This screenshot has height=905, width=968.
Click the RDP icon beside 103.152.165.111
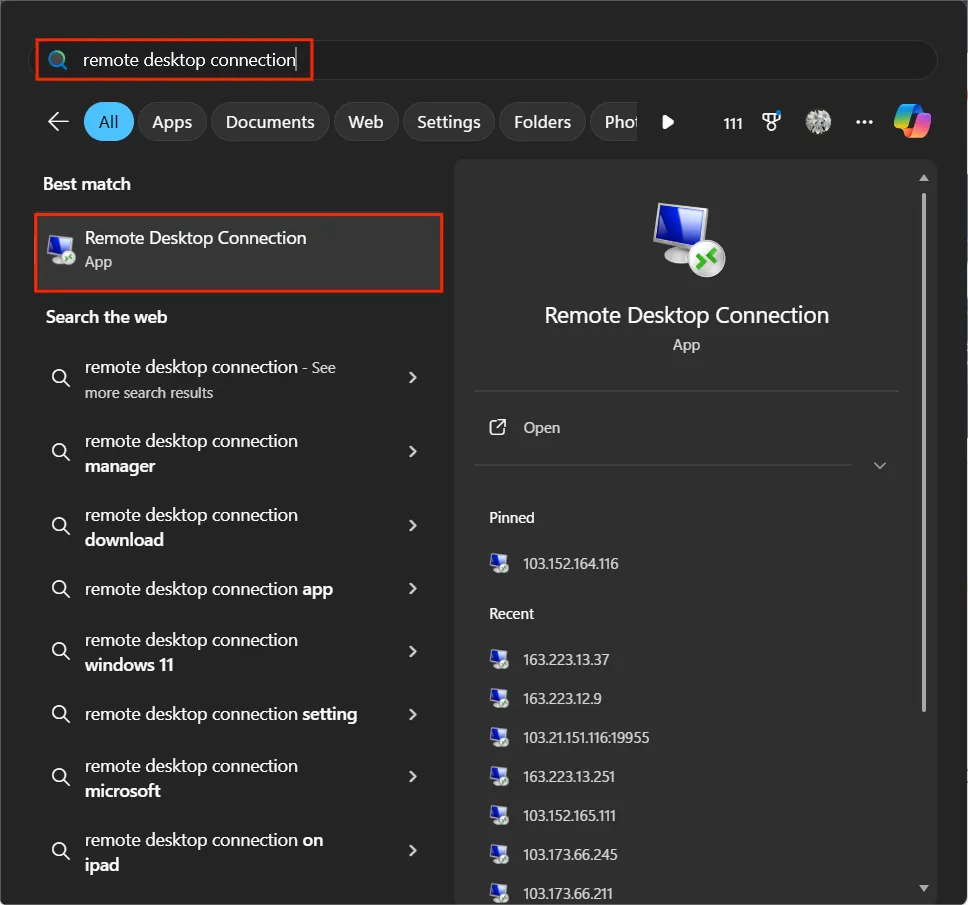[x=499, y=815]
